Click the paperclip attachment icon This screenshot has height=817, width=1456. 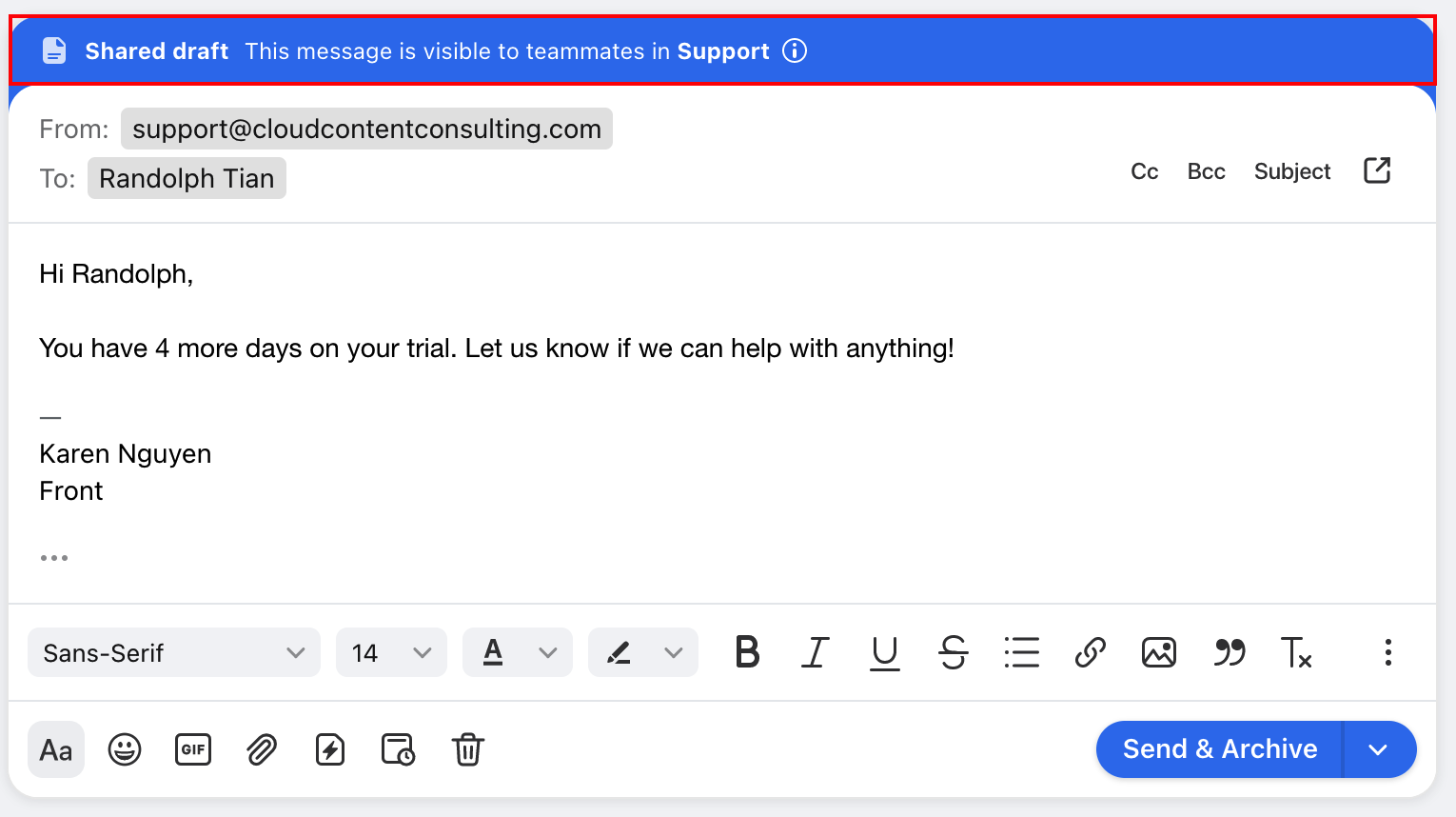tap(262, 749)
